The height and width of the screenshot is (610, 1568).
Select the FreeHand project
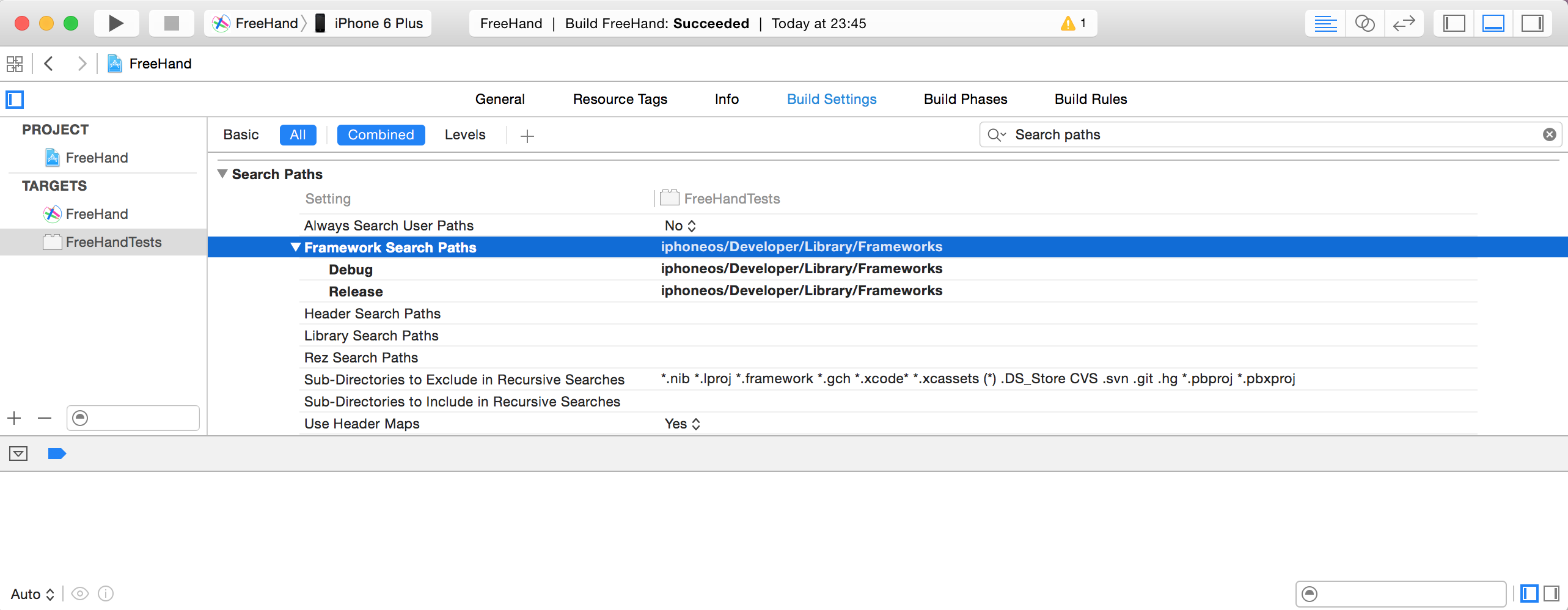pos(87,158)
